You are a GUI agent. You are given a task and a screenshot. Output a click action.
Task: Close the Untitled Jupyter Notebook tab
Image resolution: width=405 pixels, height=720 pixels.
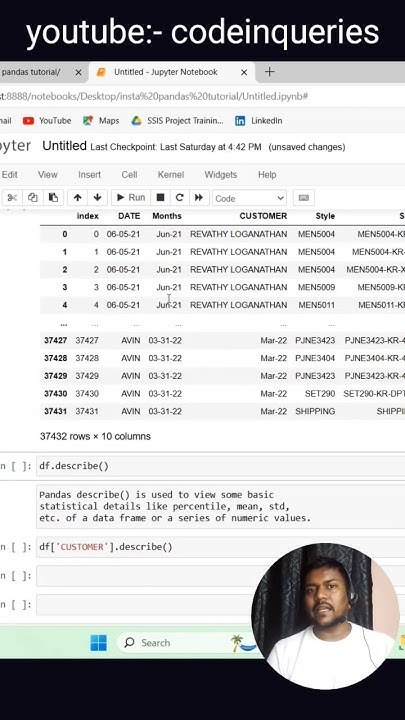click(244, 73)
